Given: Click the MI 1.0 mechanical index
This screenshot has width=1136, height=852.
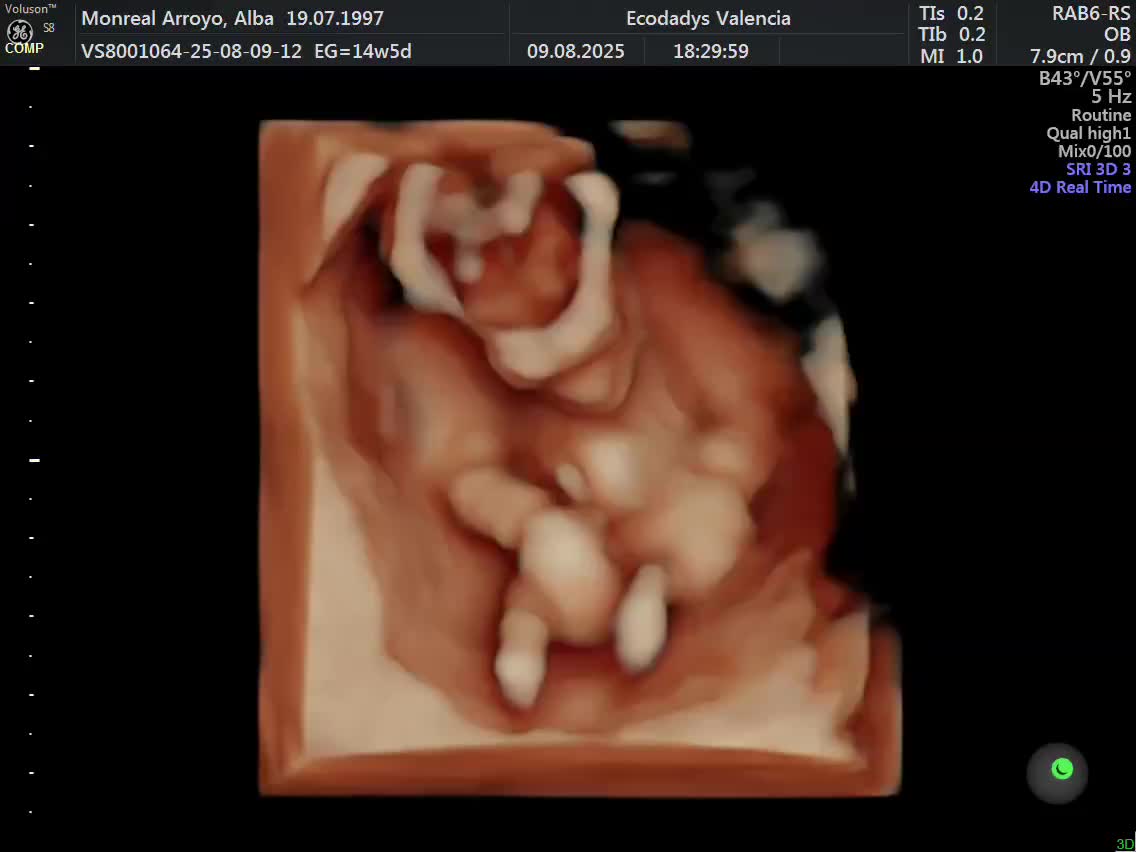Looking at the screenshot, I should [951, 56].
